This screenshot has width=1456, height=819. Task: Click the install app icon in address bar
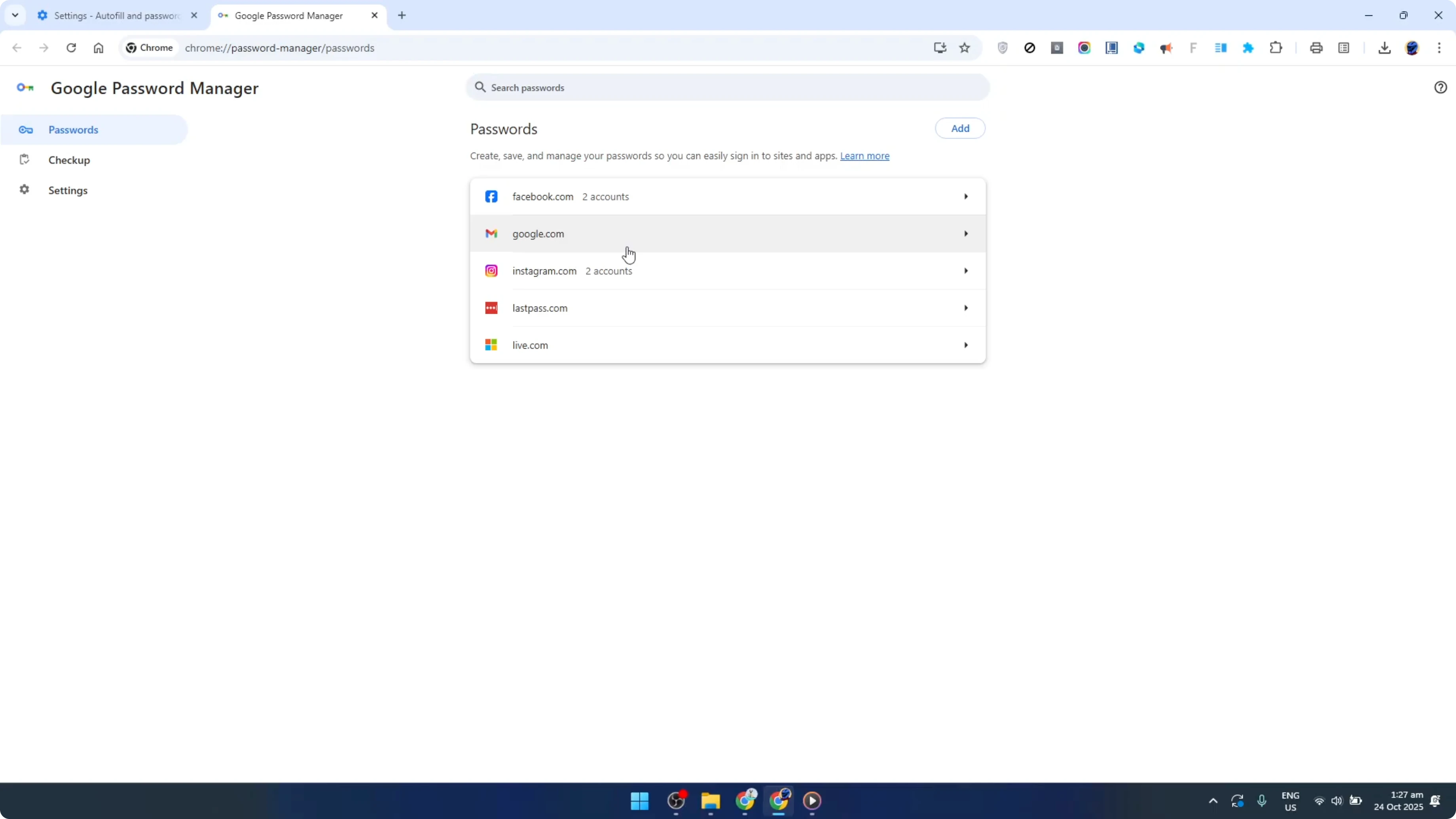pos(940,48)
